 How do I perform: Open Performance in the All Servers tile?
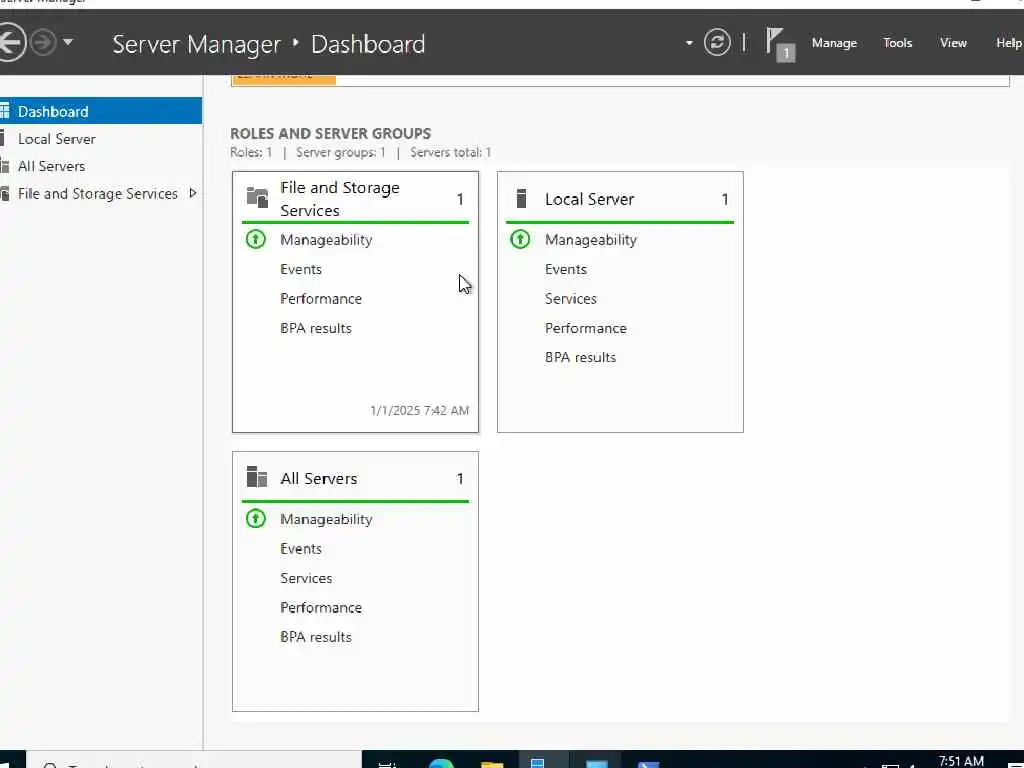[x=321, y=607]
